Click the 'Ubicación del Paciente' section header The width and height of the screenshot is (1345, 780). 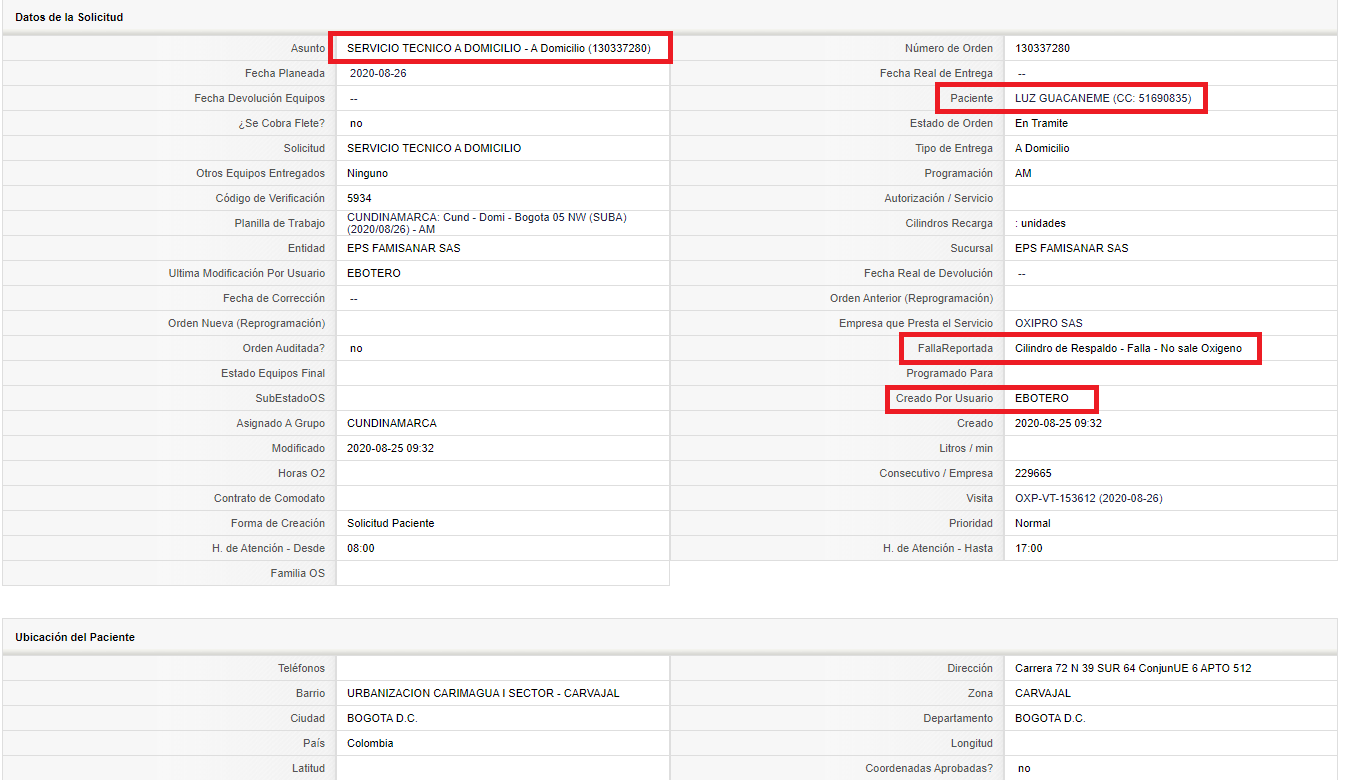click(75, 637)
